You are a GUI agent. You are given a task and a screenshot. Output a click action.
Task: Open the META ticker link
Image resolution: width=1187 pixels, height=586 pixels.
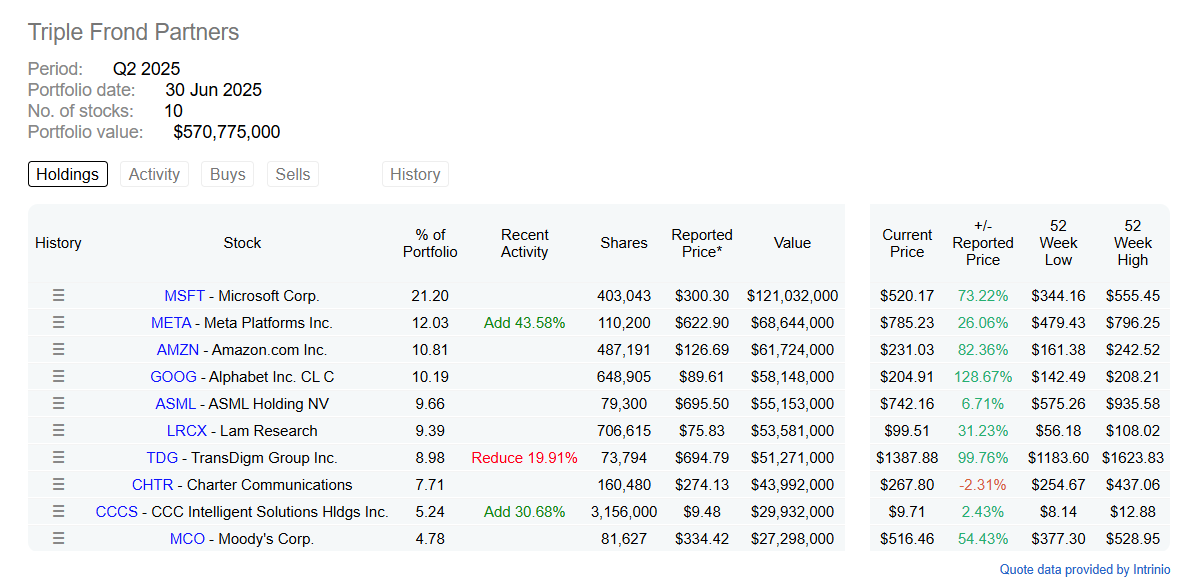(171, 323)
